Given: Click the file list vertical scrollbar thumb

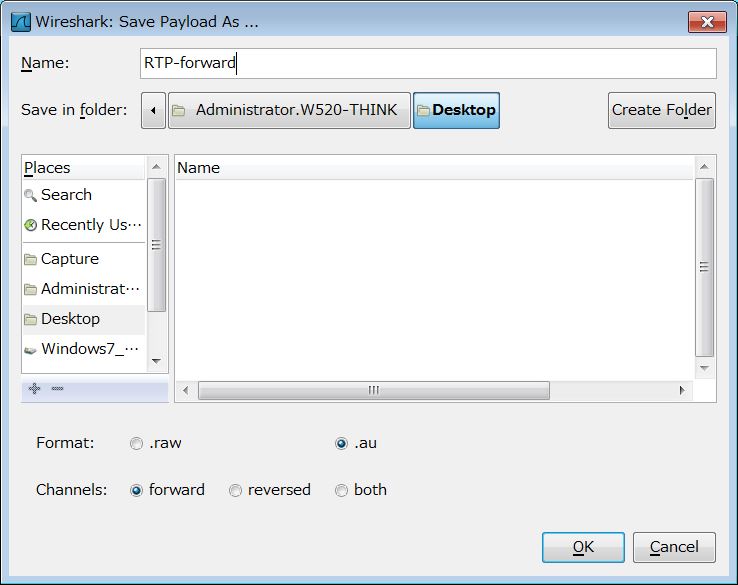Looking at the screenshot, I should pos(704,267).
